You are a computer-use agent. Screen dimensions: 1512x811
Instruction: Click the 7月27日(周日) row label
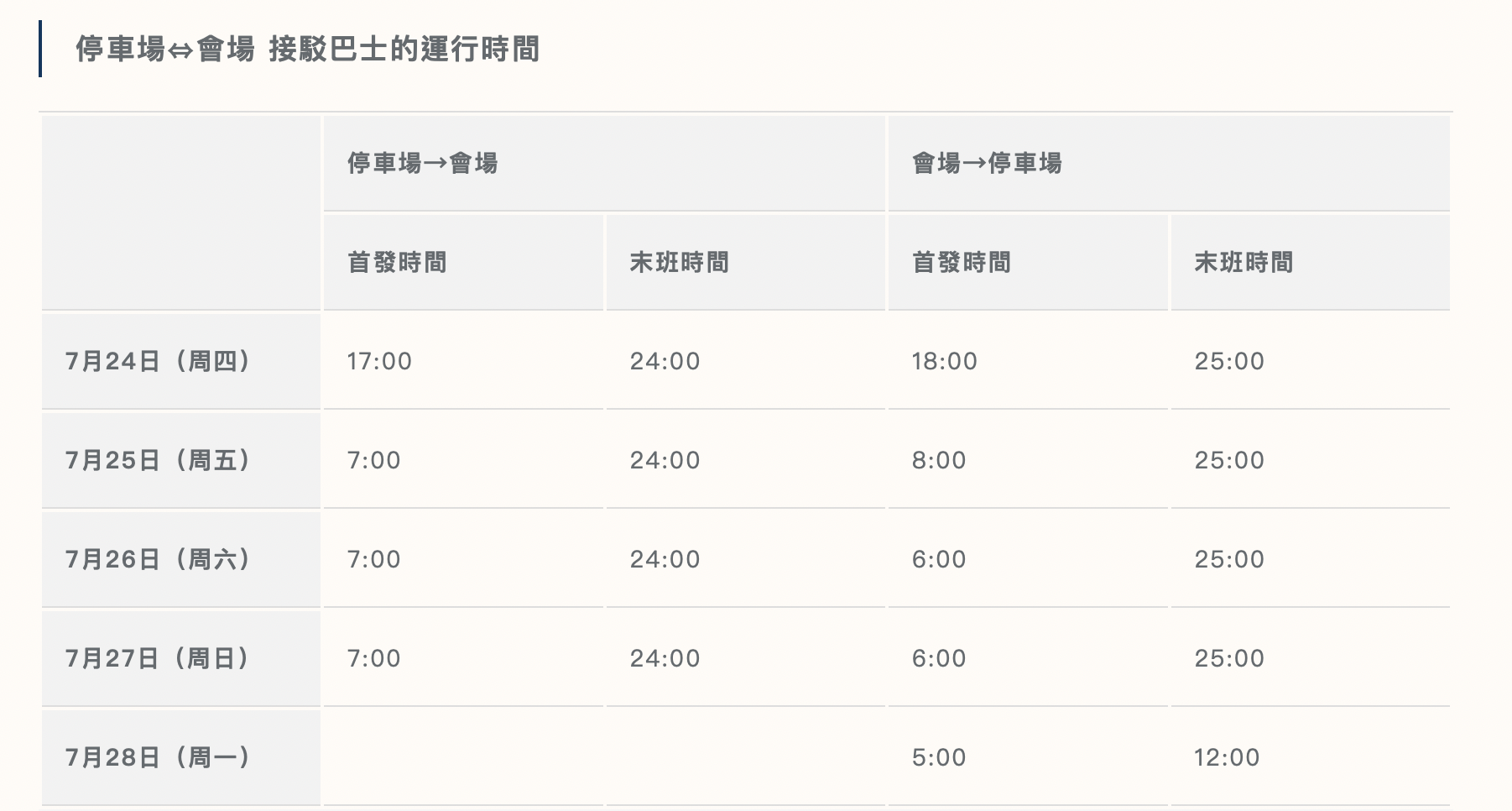(158, 659)
